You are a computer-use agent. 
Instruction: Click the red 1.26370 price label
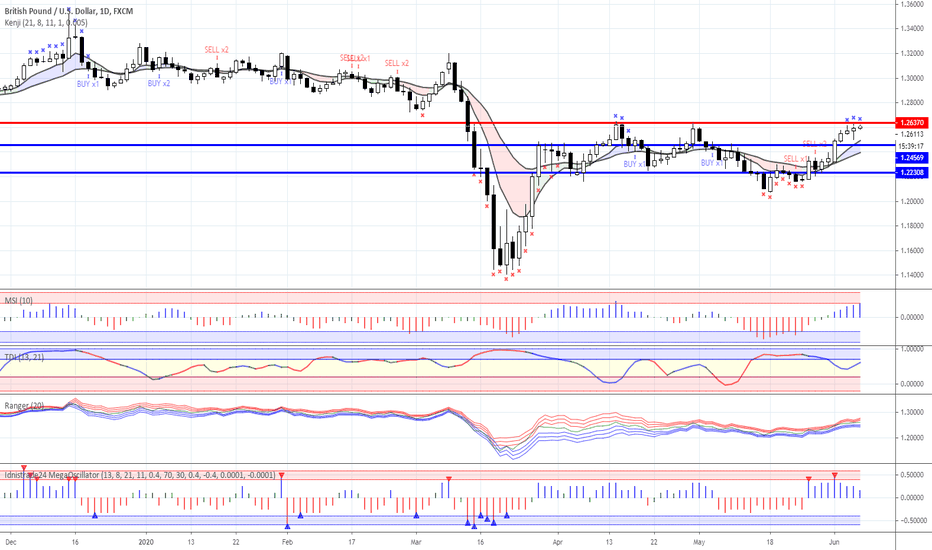[912, 122]
